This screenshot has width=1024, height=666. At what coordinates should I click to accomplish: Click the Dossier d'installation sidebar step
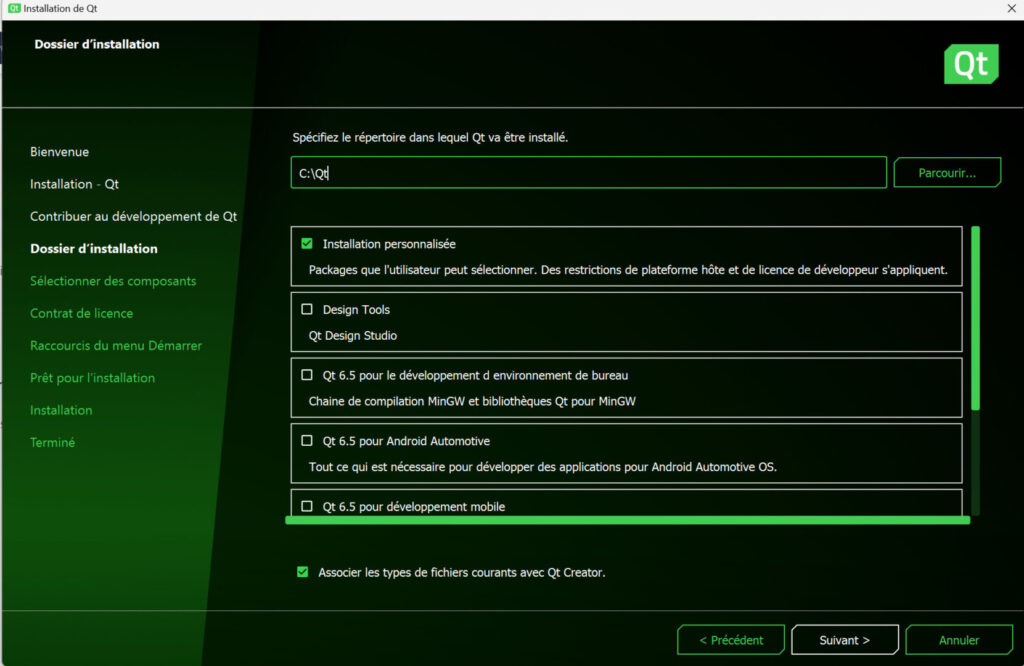point(93,249)
